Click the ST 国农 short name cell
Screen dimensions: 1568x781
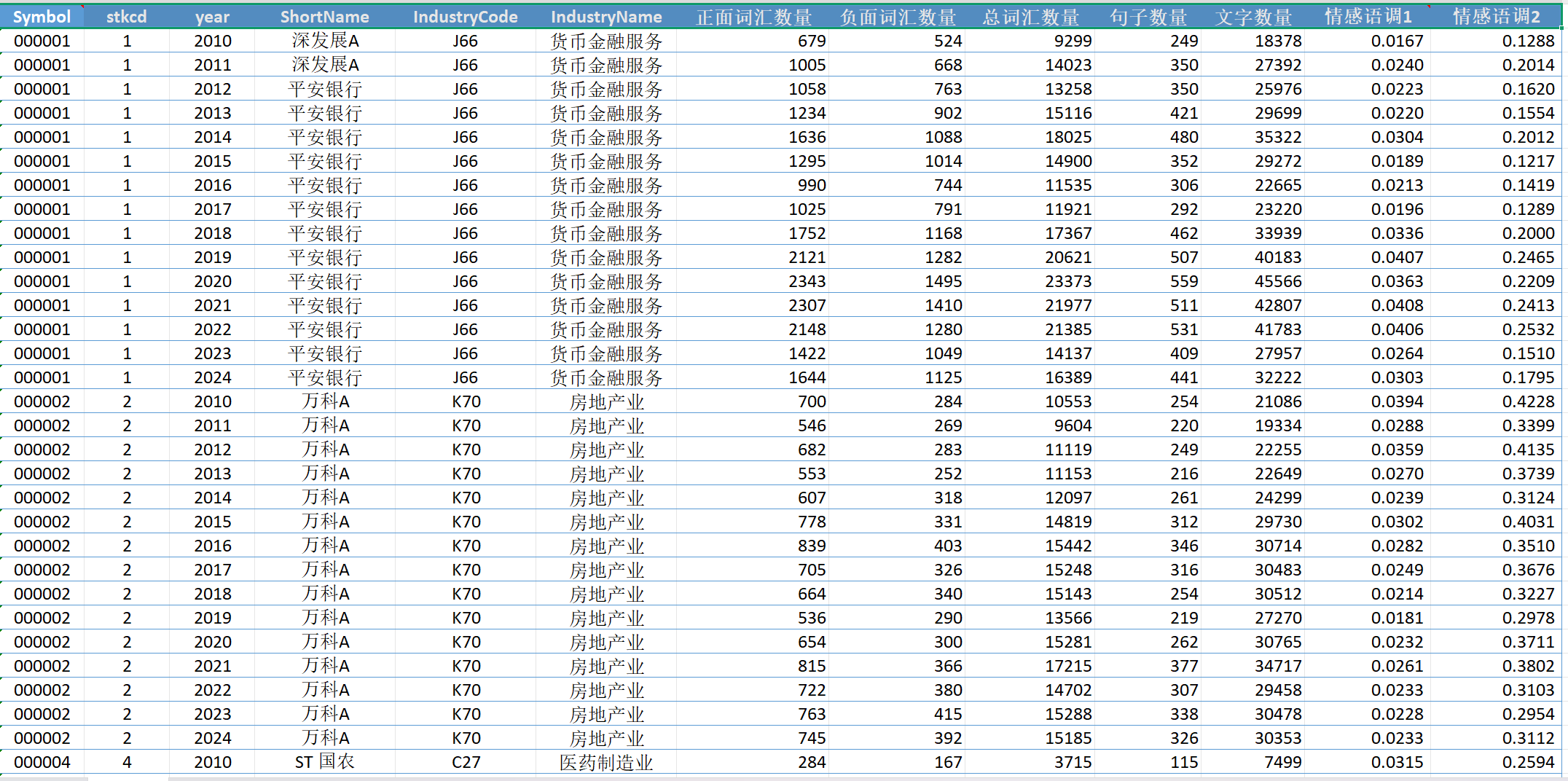coord(325,762)
